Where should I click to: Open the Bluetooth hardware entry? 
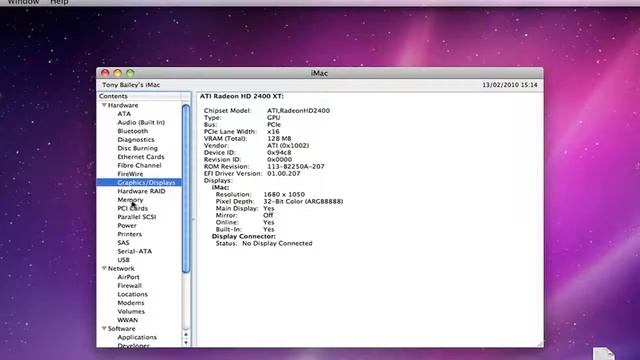click(133, 131)
